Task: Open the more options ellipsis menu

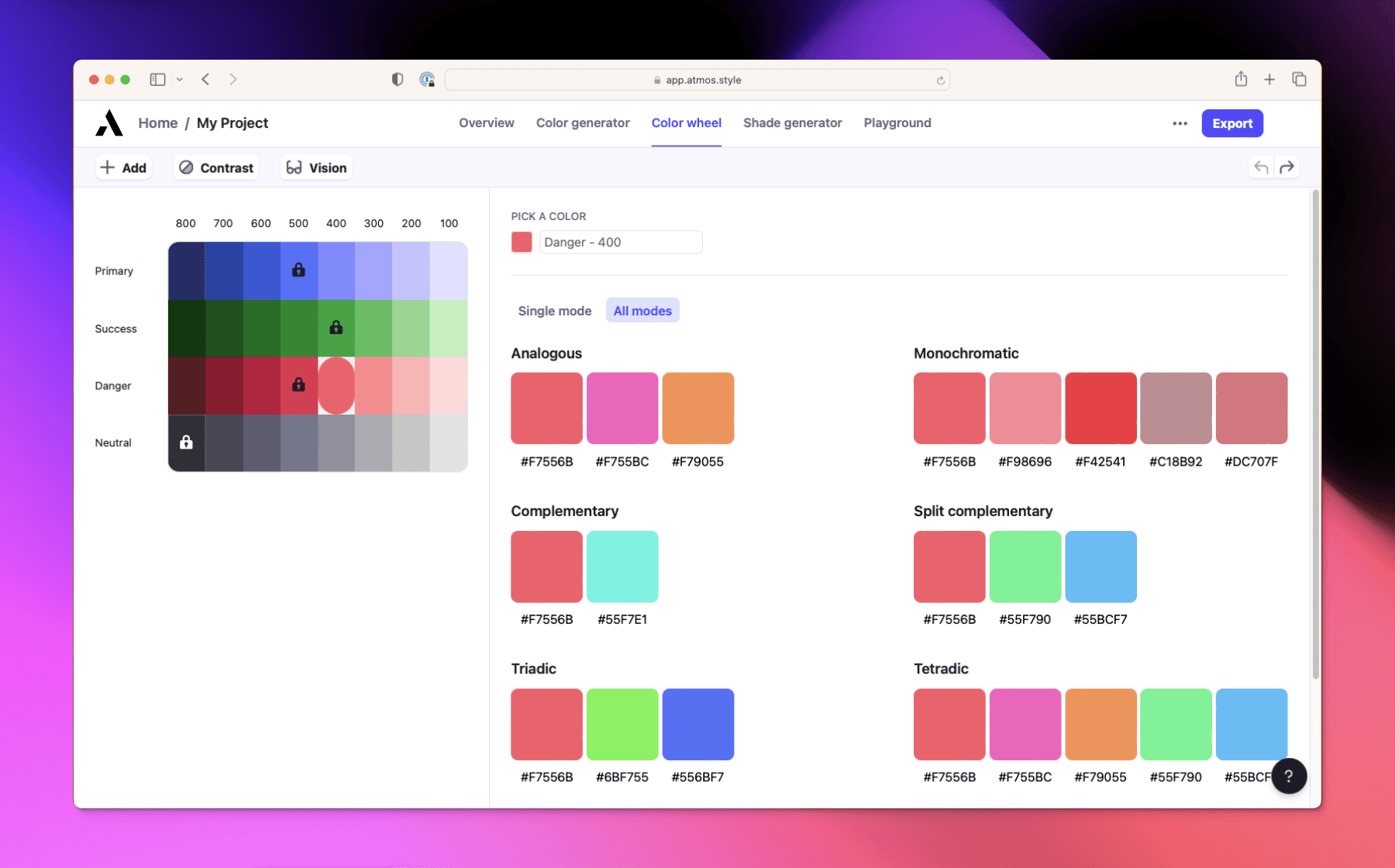Action: tap(1179, 123)
